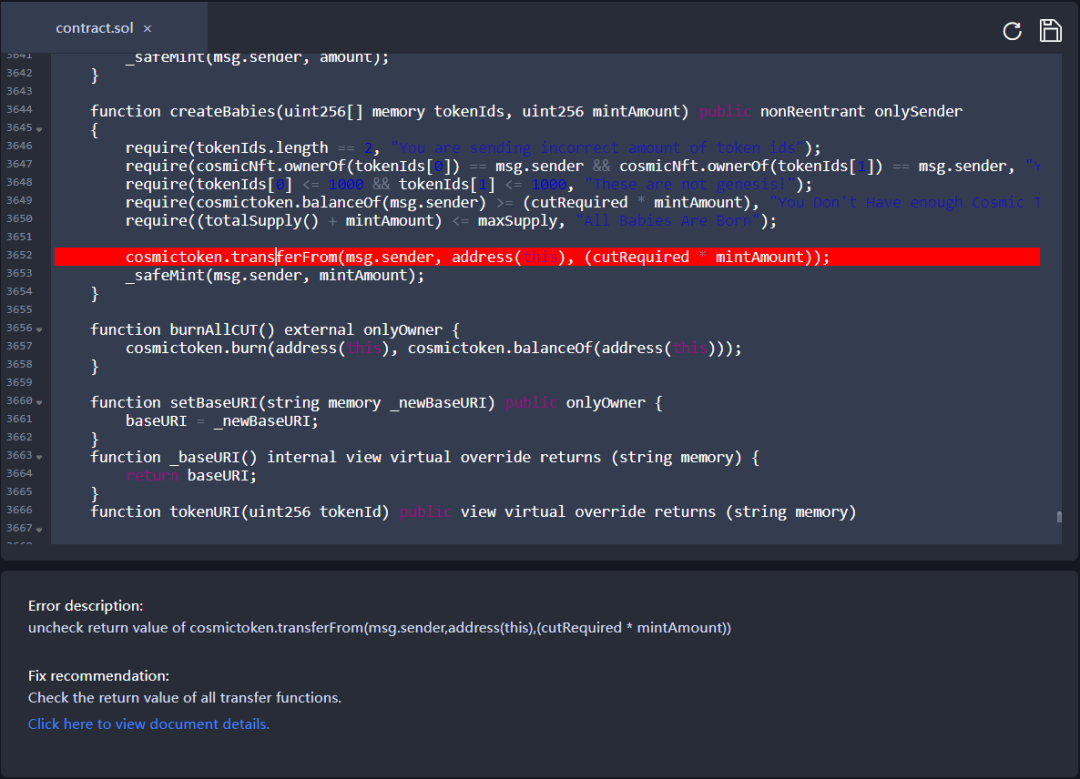1080x779 pixels.
Task: Open the 'Click here to view document details' link
Action: [148, 724]
